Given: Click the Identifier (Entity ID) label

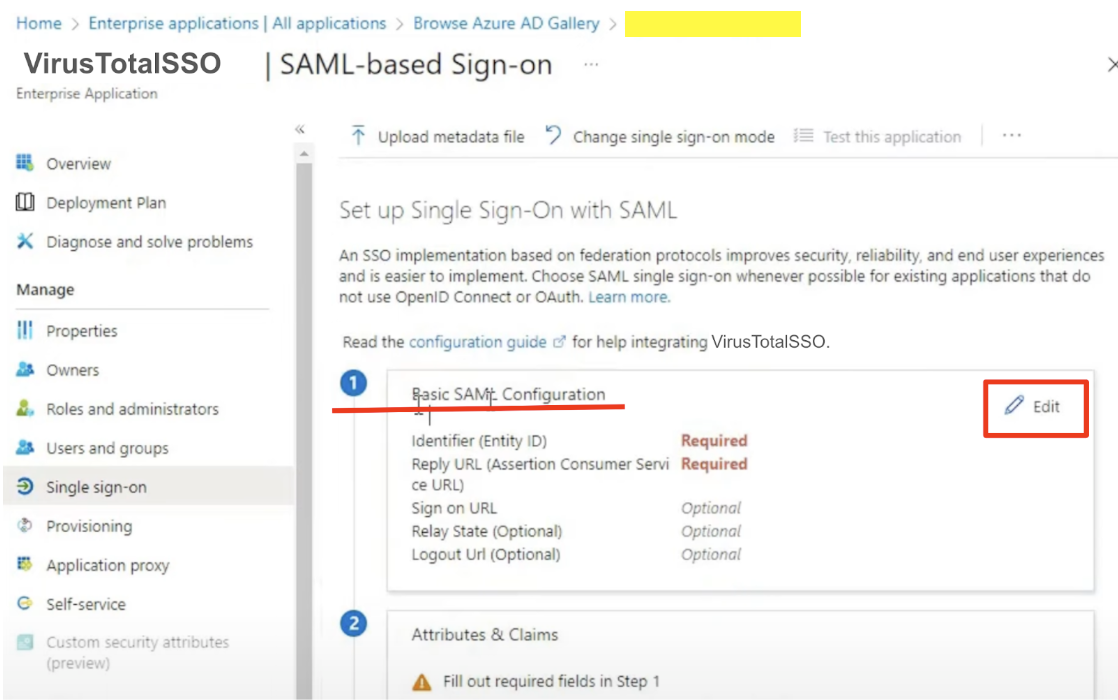Looking at the screenshot, I should coord(478,441).
